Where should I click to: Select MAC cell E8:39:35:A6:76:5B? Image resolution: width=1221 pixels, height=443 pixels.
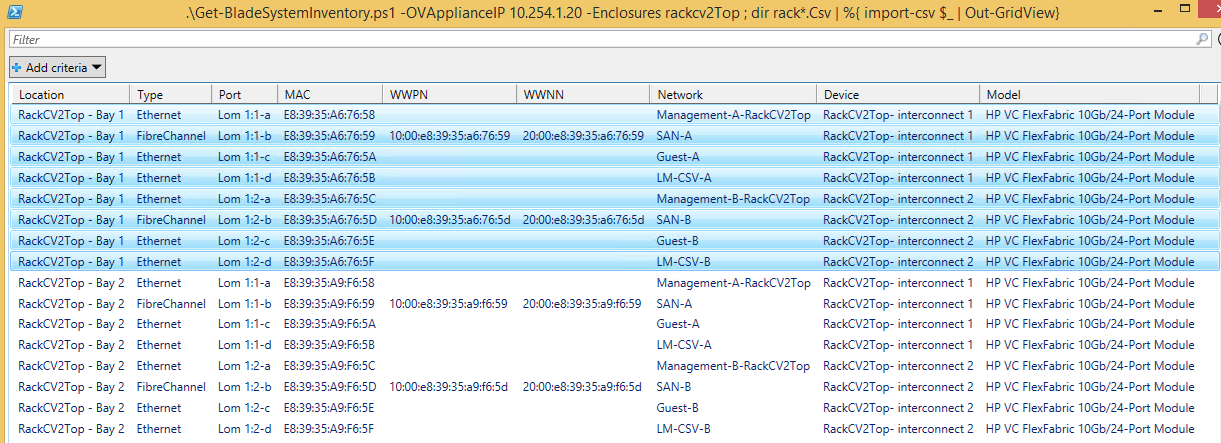pyautogui.click(x=330, y=178)
